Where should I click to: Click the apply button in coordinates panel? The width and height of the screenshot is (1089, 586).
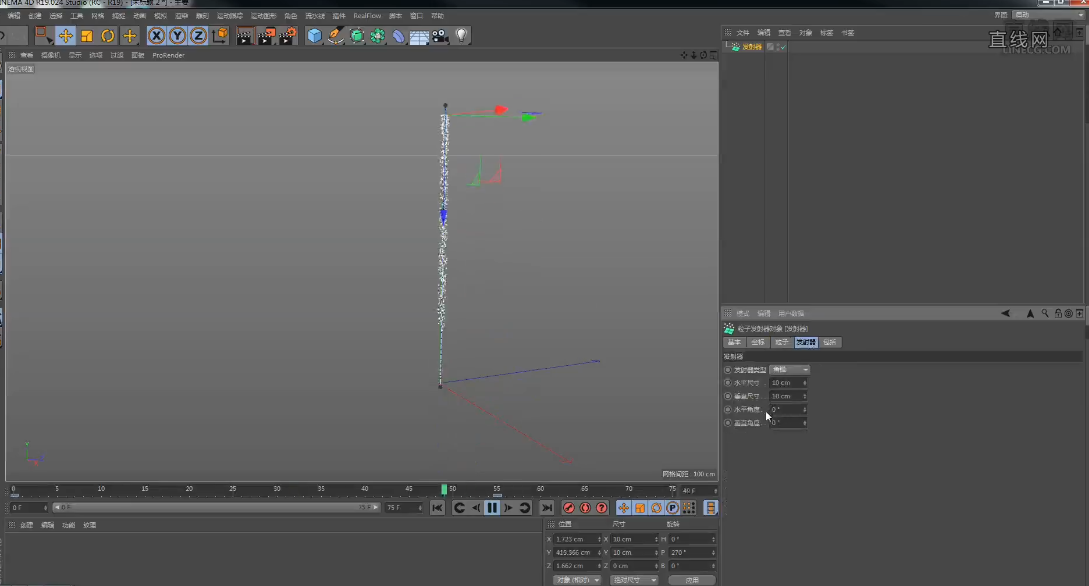point(692,580)
